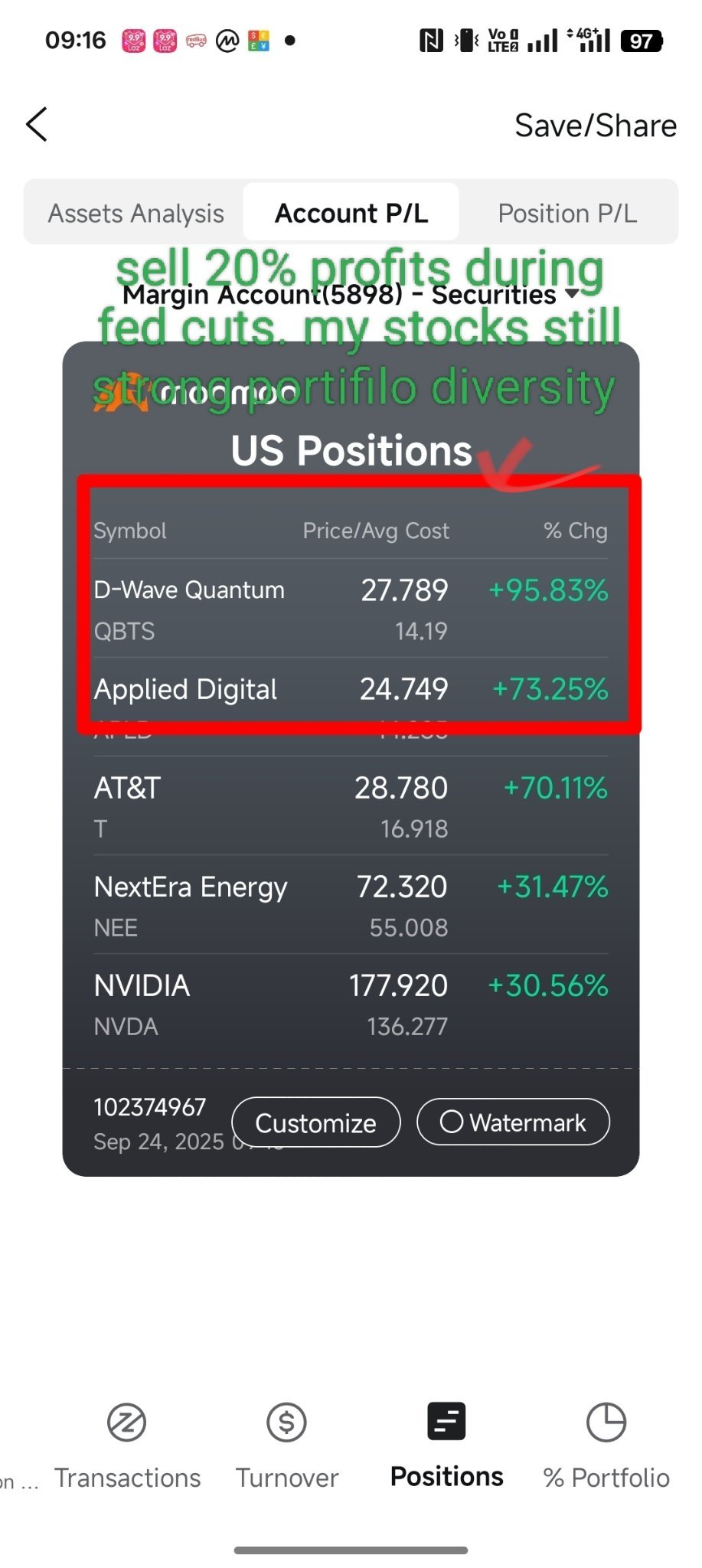Screen dimensions: 702x1568
Task: Switch to Assets Analysis tab
Action: tap(136, 213)
